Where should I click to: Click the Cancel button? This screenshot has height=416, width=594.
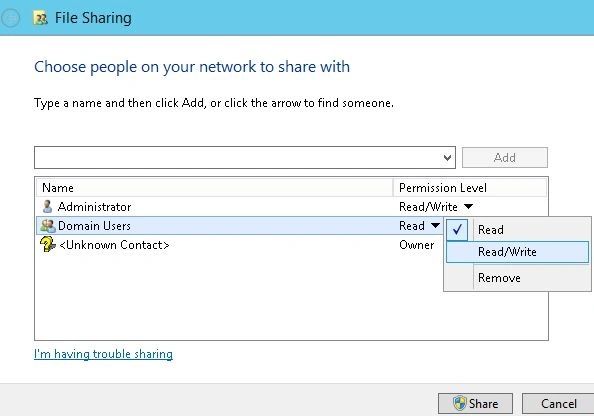point(558,403)
